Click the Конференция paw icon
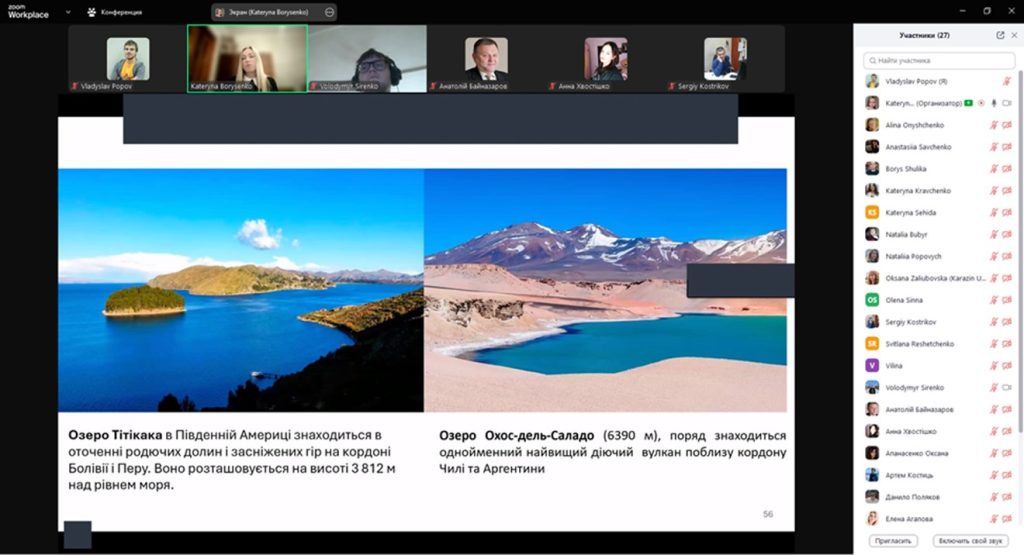The image size is (1024, 555). click(x=92, y=12)
